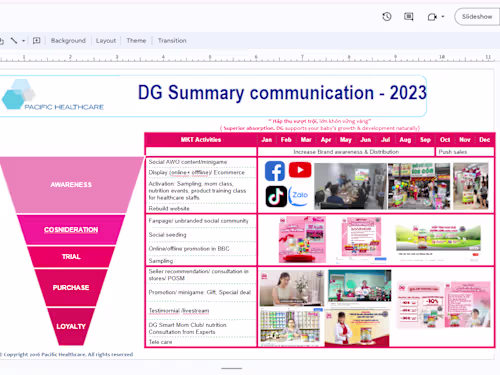Click the camera record icon
The image size is (500, 375).
click(432, 17)
